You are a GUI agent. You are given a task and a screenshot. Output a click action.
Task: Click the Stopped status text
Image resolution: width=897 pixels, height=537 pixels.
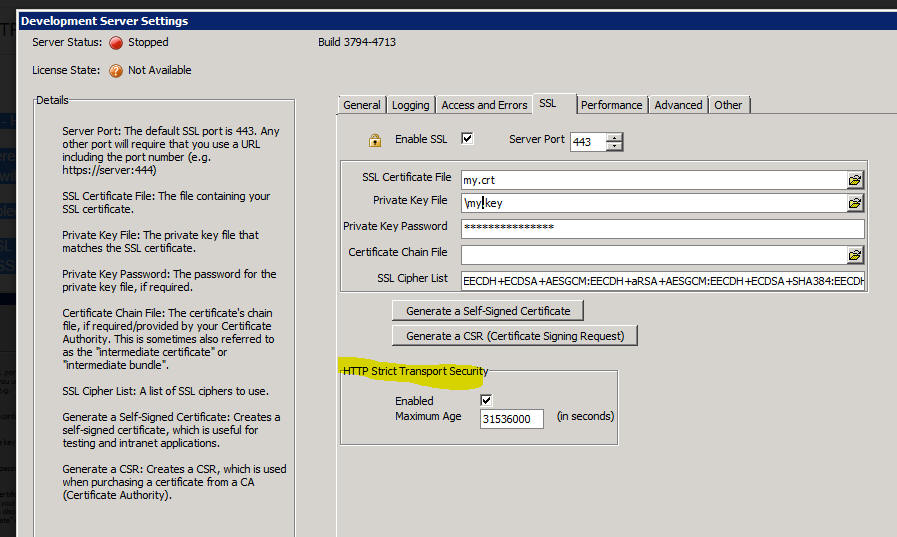point(148,42)
